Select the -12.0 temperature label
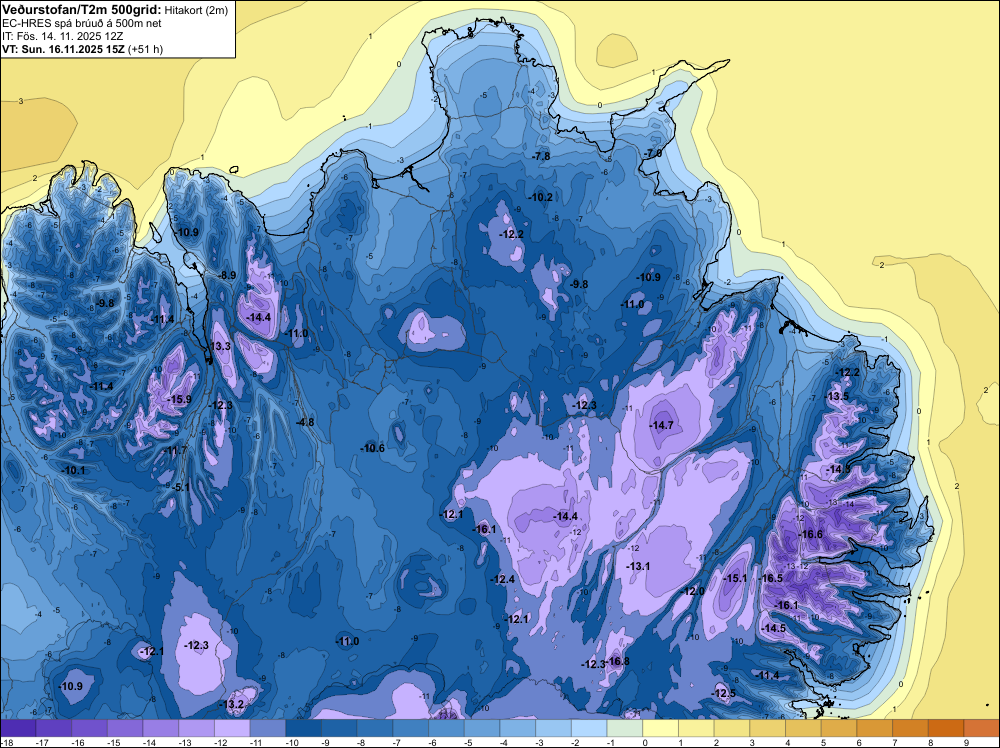 coord(693,591)
